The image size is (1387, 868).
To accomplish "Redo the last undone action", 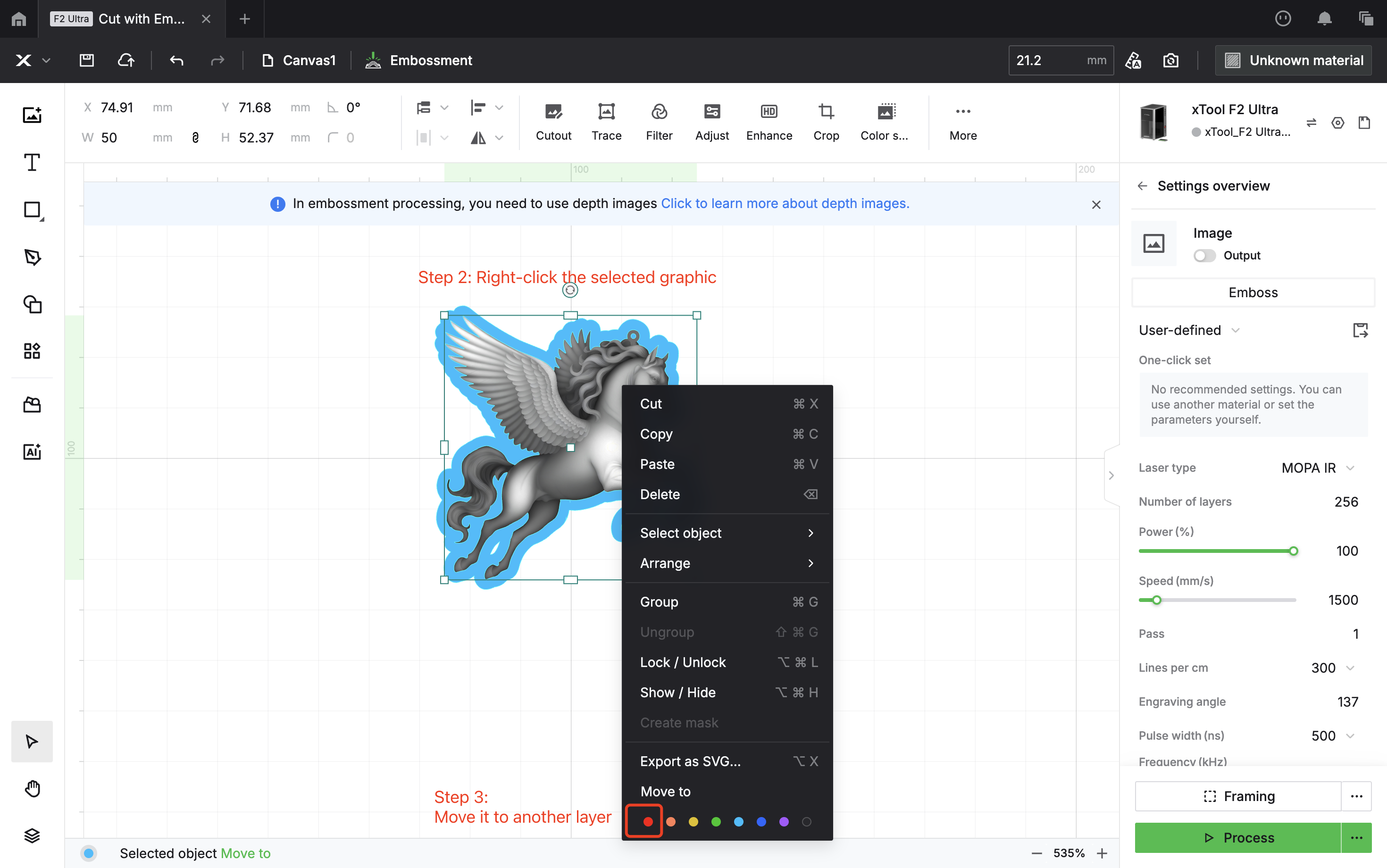I will click(217, 60).
